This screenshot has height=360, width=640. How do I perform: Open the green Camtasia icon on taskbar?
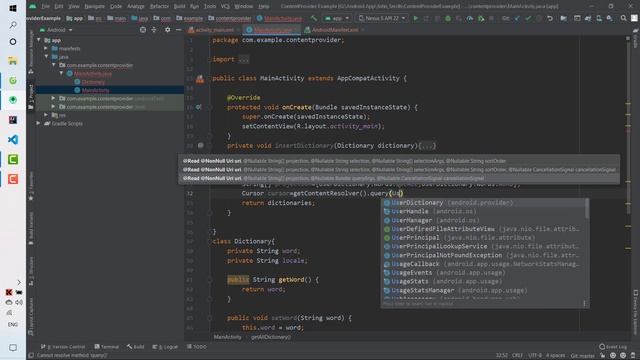(x=13, y=159)
